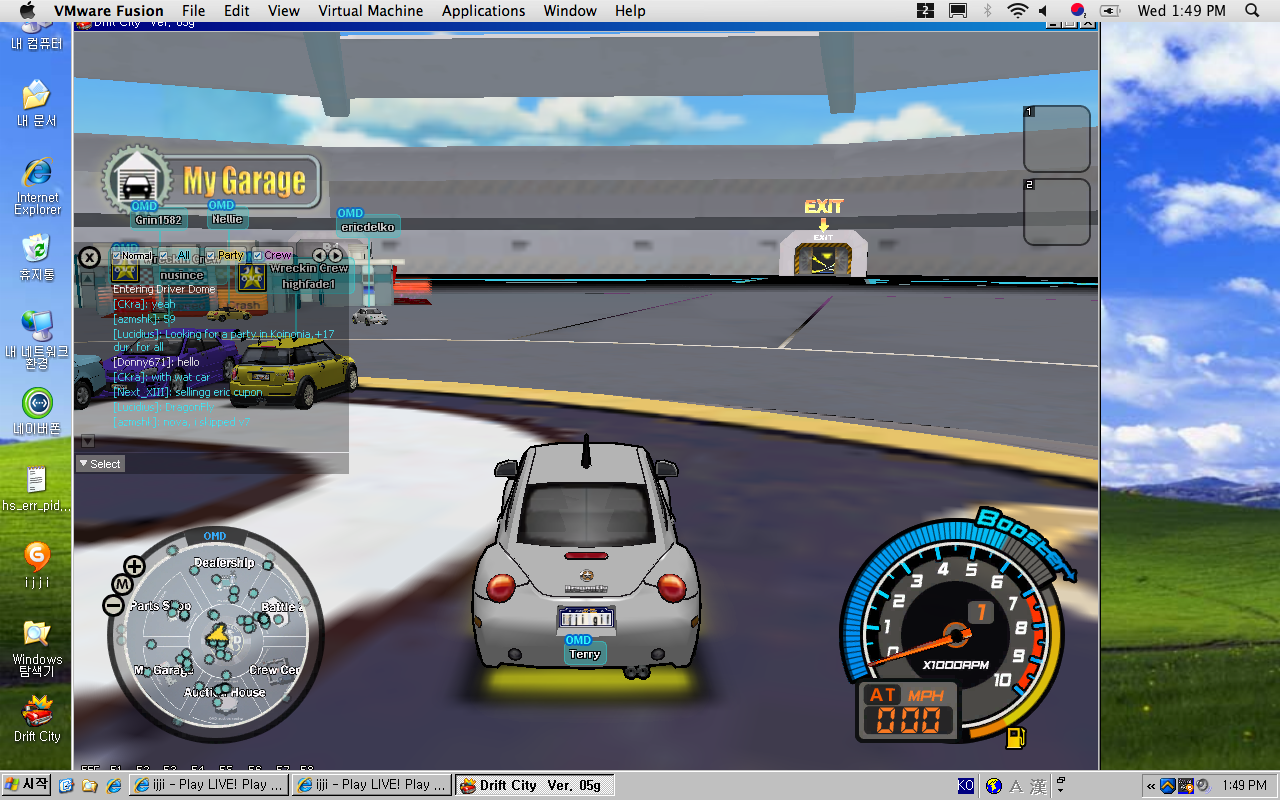This screenshot has height=800, width=1280.
Task: Click the Korean flag input source icon
Action: [x=1078, y=11]
